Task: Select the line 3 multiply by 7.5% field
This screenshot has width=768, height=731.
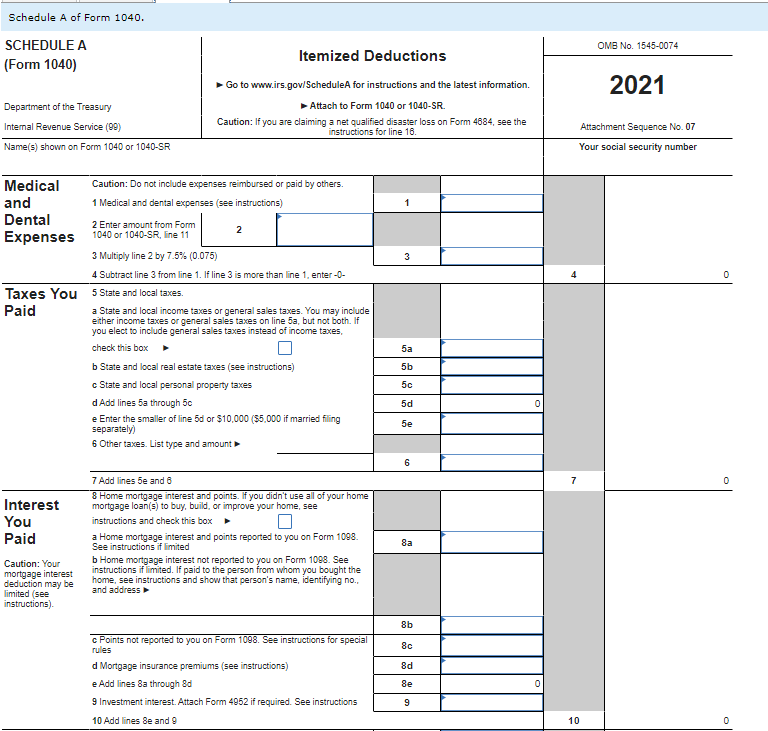Action: 492,256
